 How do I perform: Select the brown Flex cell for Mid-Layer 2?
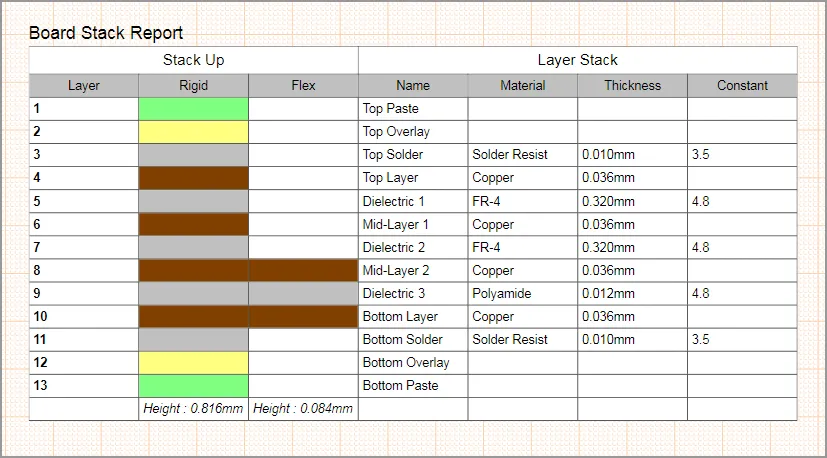(x=303, y=271)
